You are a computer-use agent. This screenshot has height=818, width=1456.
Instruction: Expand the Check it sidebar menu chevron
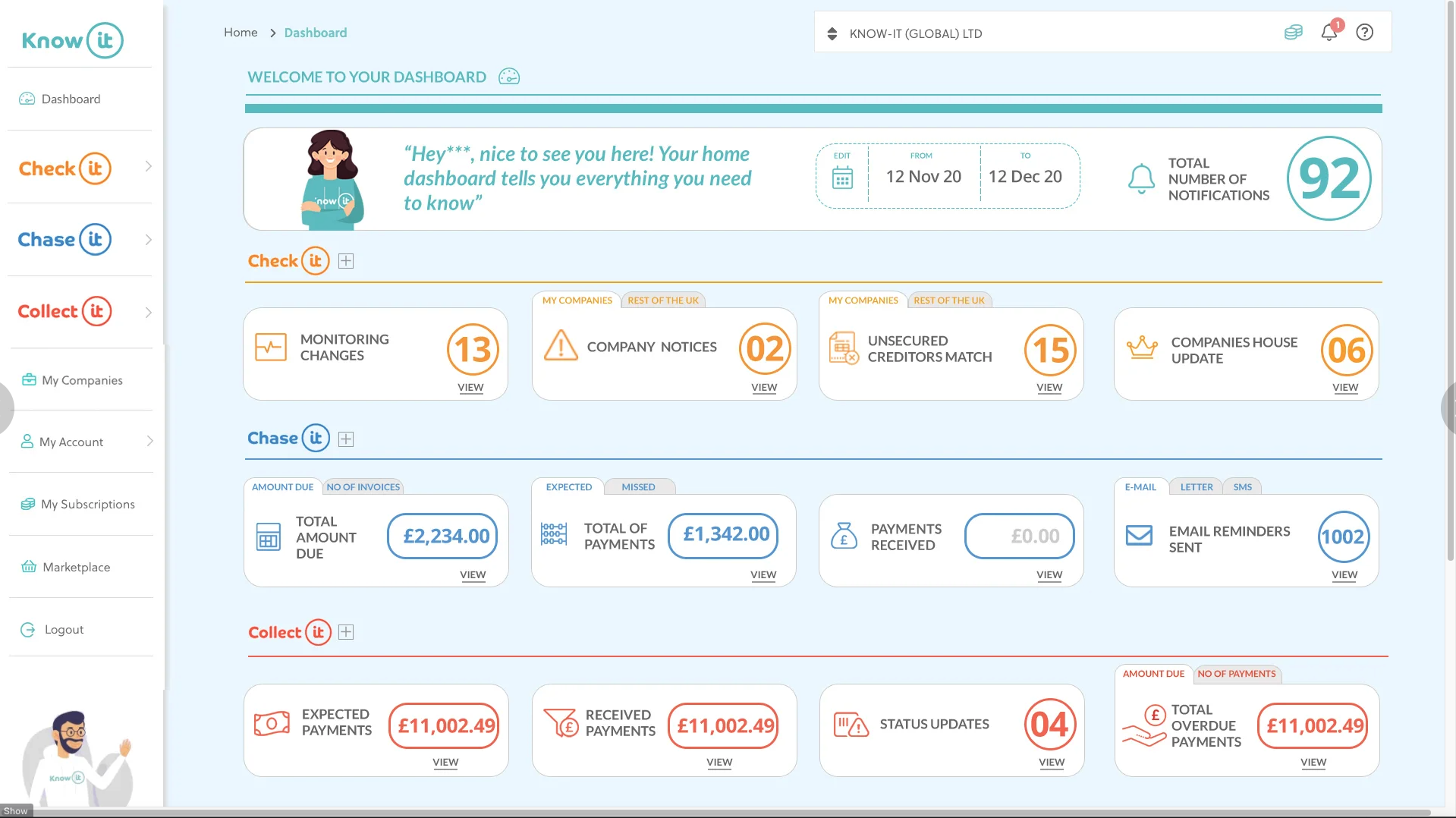point(149,166)
